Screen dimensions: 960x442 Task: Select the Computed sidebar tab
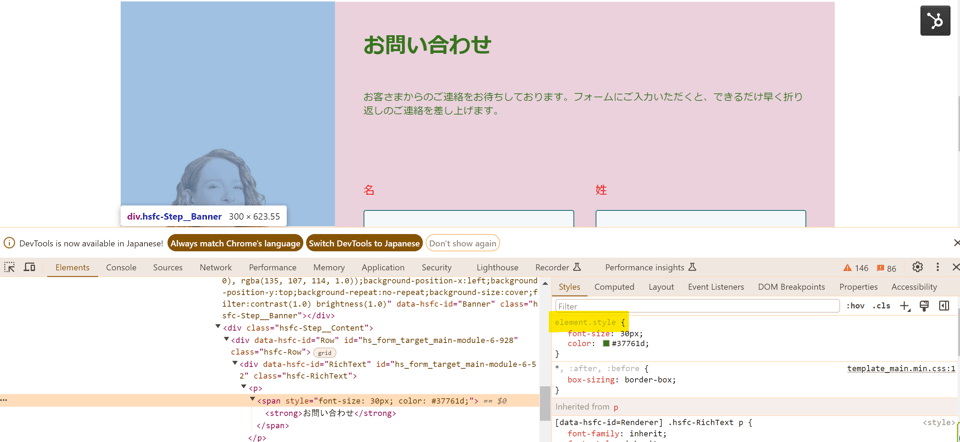pyautogui.click(x=614, y=287)
